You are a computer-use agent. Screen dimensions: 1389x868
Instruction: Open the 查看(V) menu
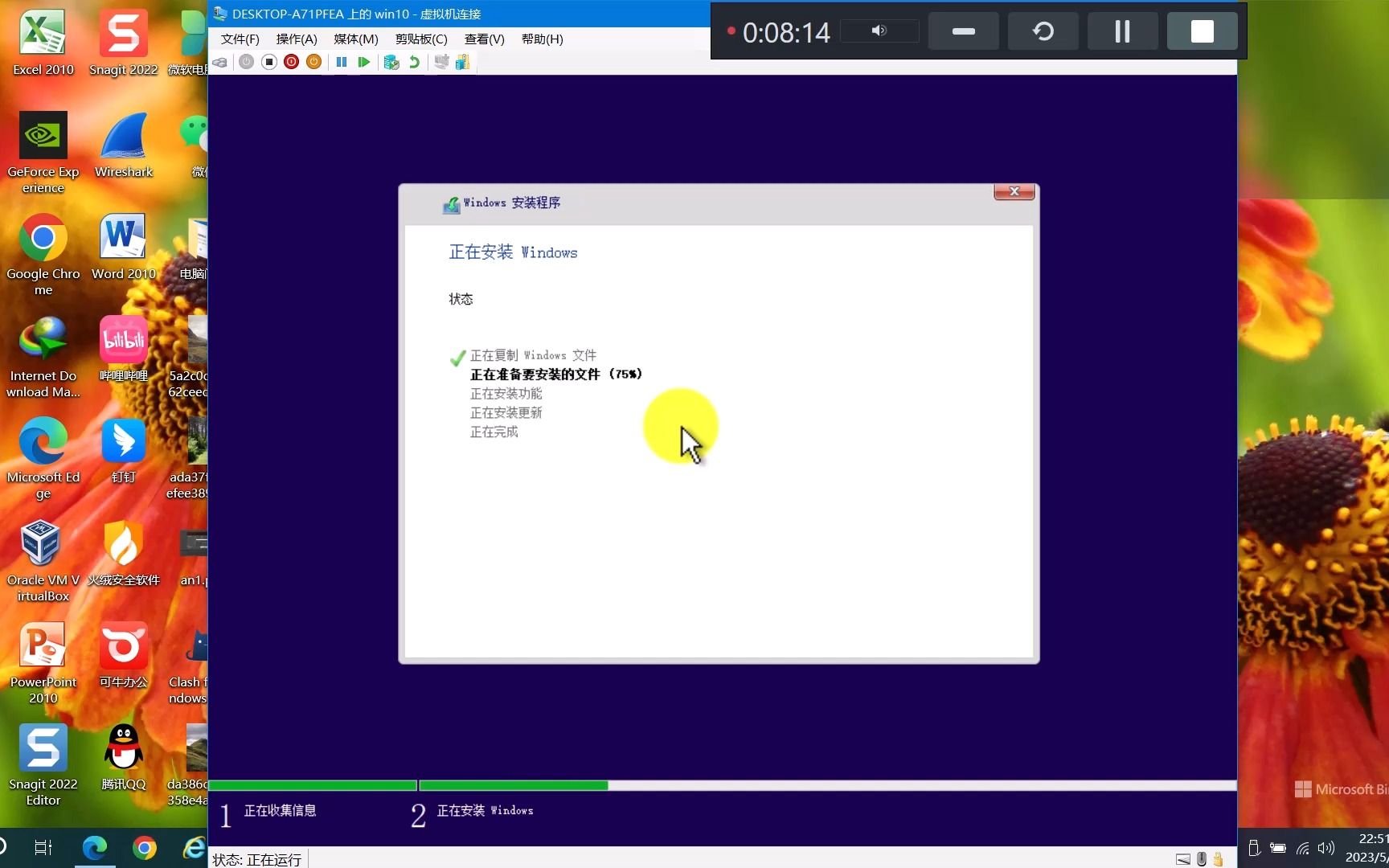coord(485,39)
